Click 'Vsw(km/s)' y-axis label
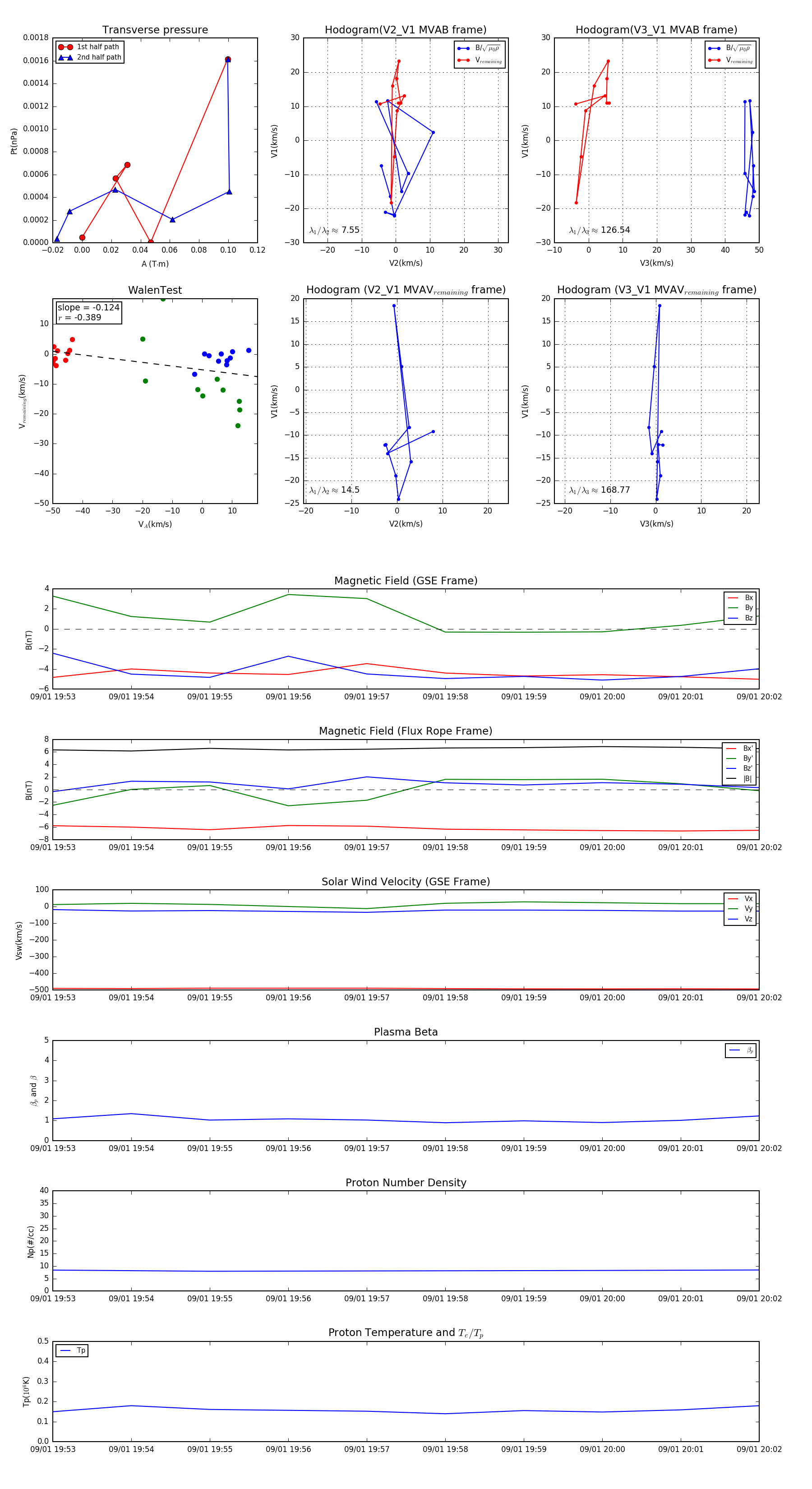Screen dimensions: 812x1489 19,940
